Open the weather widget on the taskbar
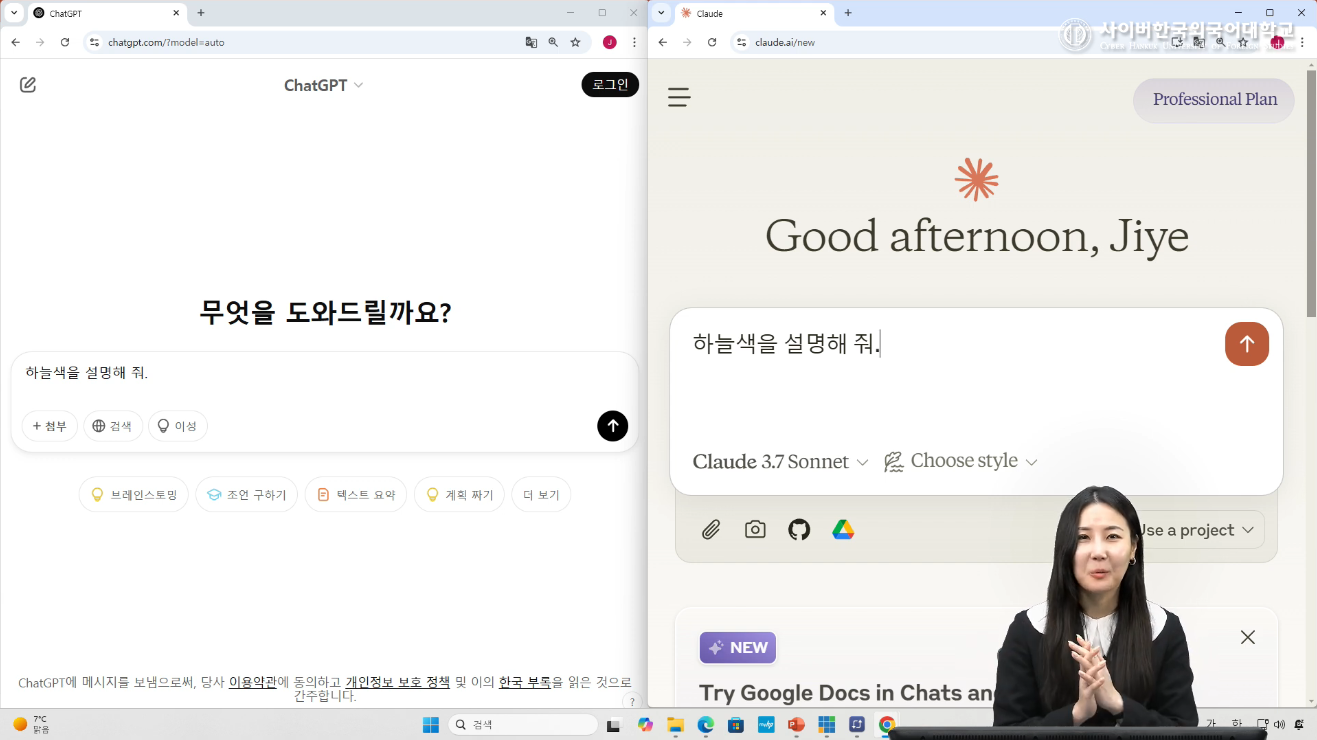The height and width of the screenshot is (740, 1317). [30, 724]
